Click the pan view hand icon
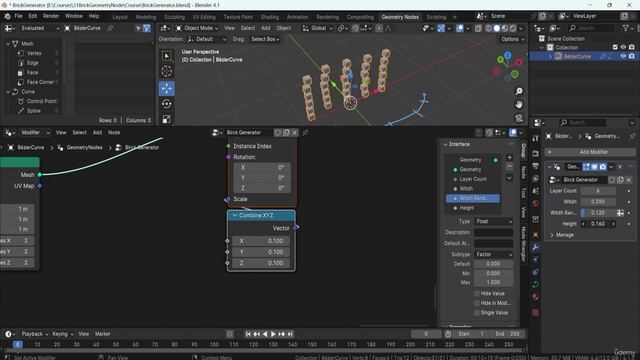 click(x=519, y=104)
